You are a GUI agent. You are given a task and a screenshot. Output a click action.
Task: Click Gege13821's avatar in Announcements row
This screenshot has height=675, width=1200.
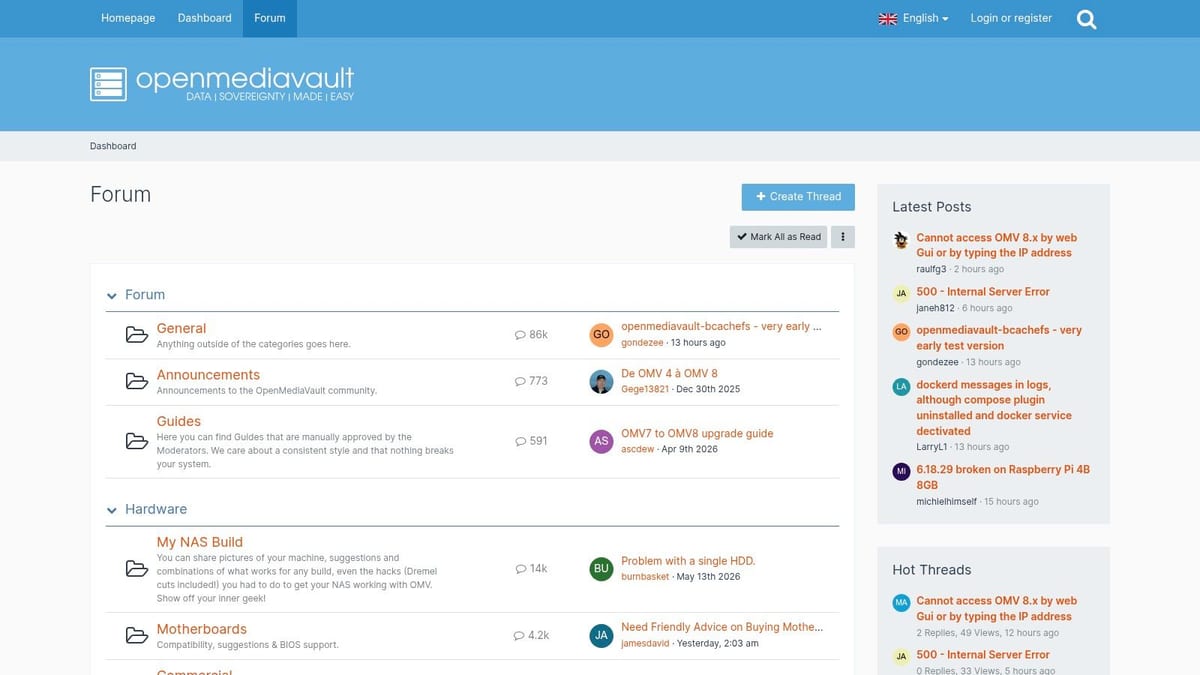coord(601,382)
